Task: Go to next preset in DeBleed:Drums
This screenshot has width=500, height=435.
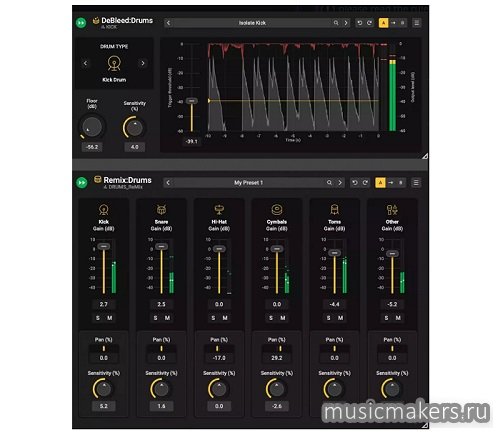Action: tap(346, 23)
